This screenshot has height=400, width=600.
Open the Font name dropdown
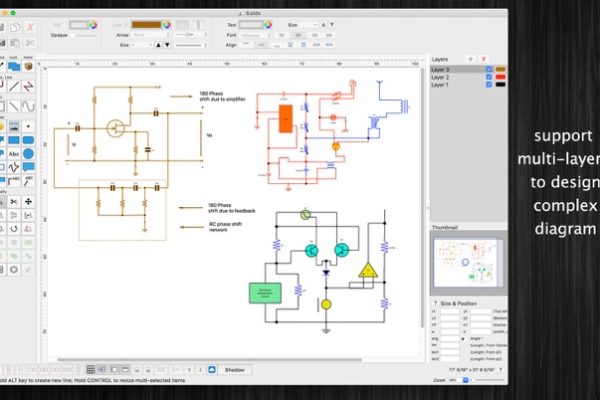coord(256,35)
